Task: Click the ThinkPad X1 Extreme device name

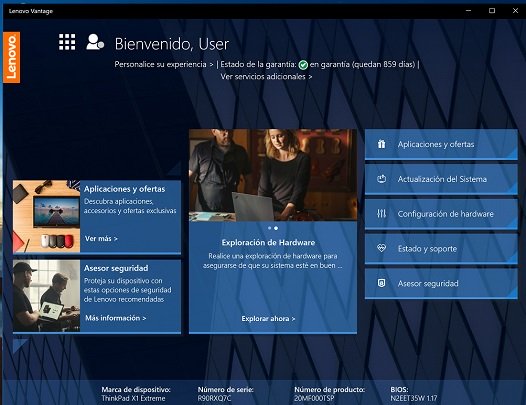Action: 133,399
